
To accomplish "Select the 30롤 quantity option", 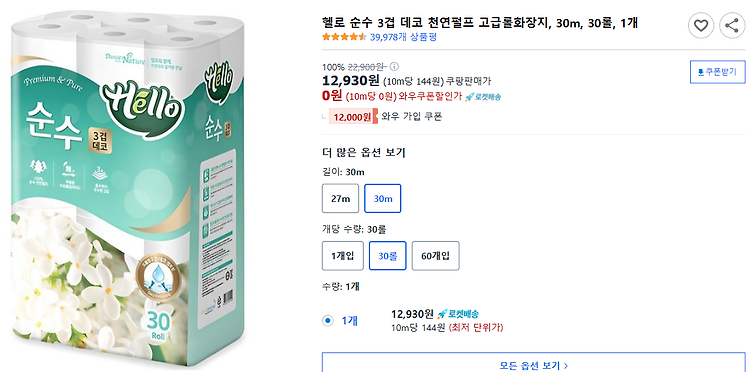I will click(387, 256).
